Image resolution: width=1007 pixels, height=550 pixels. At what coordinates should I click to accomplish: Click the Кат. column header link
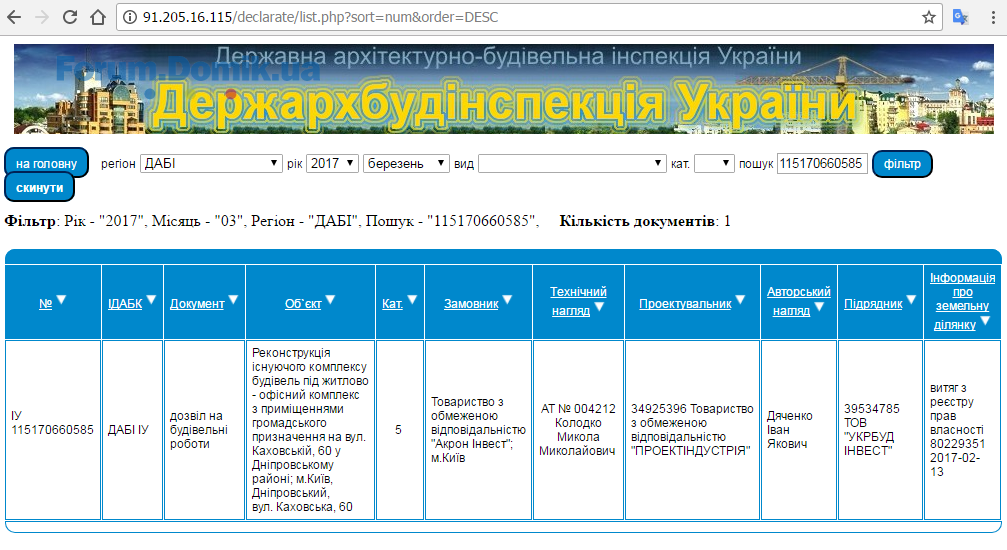392,304
